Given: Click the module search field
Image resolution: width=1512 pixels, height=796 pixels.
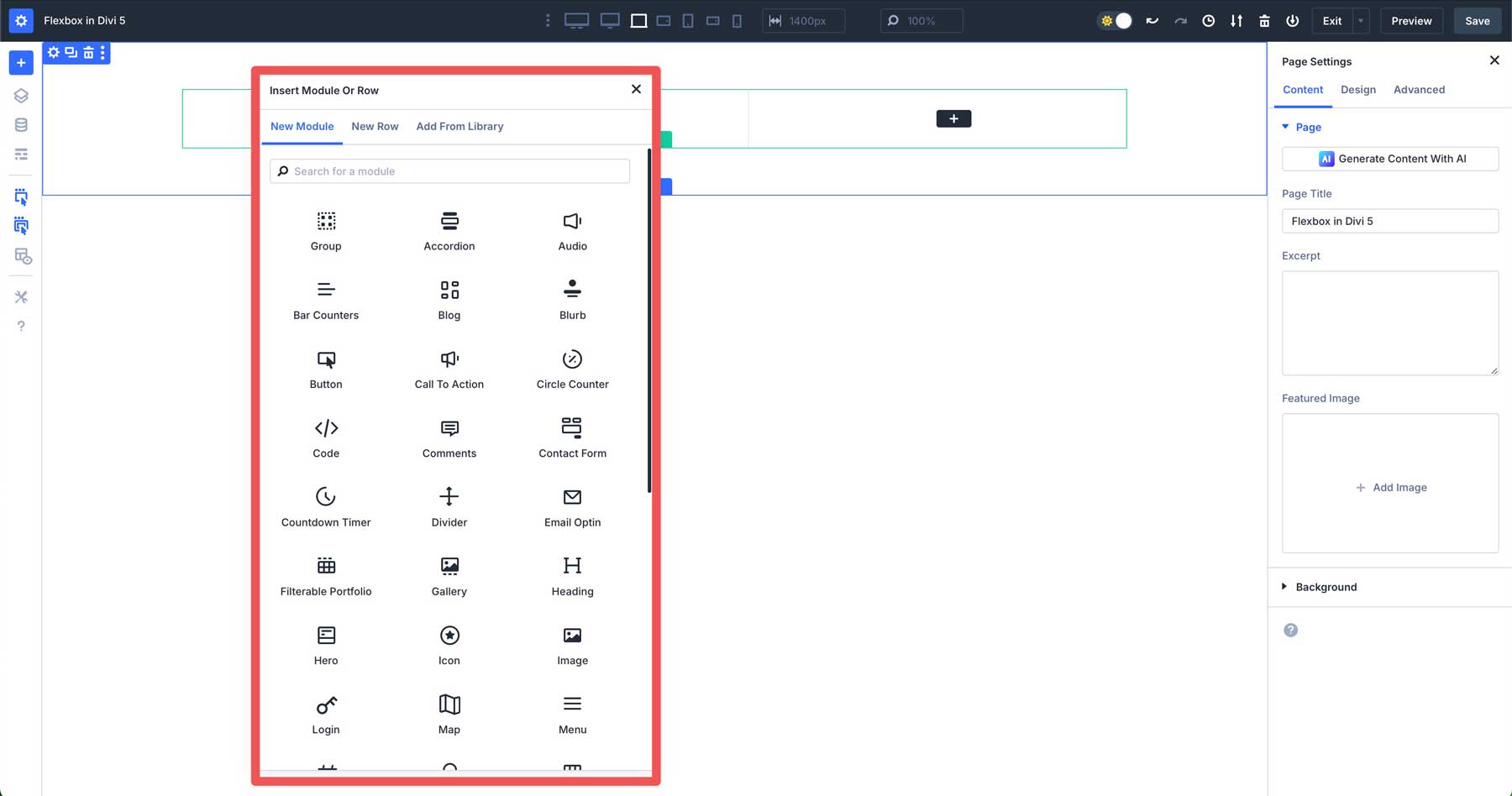Looking at the screenshot, I should tap(449, 170).
